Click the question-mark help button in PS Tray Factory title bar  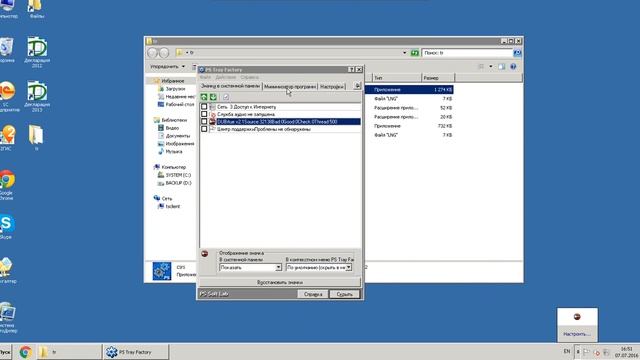pos(351,70)
